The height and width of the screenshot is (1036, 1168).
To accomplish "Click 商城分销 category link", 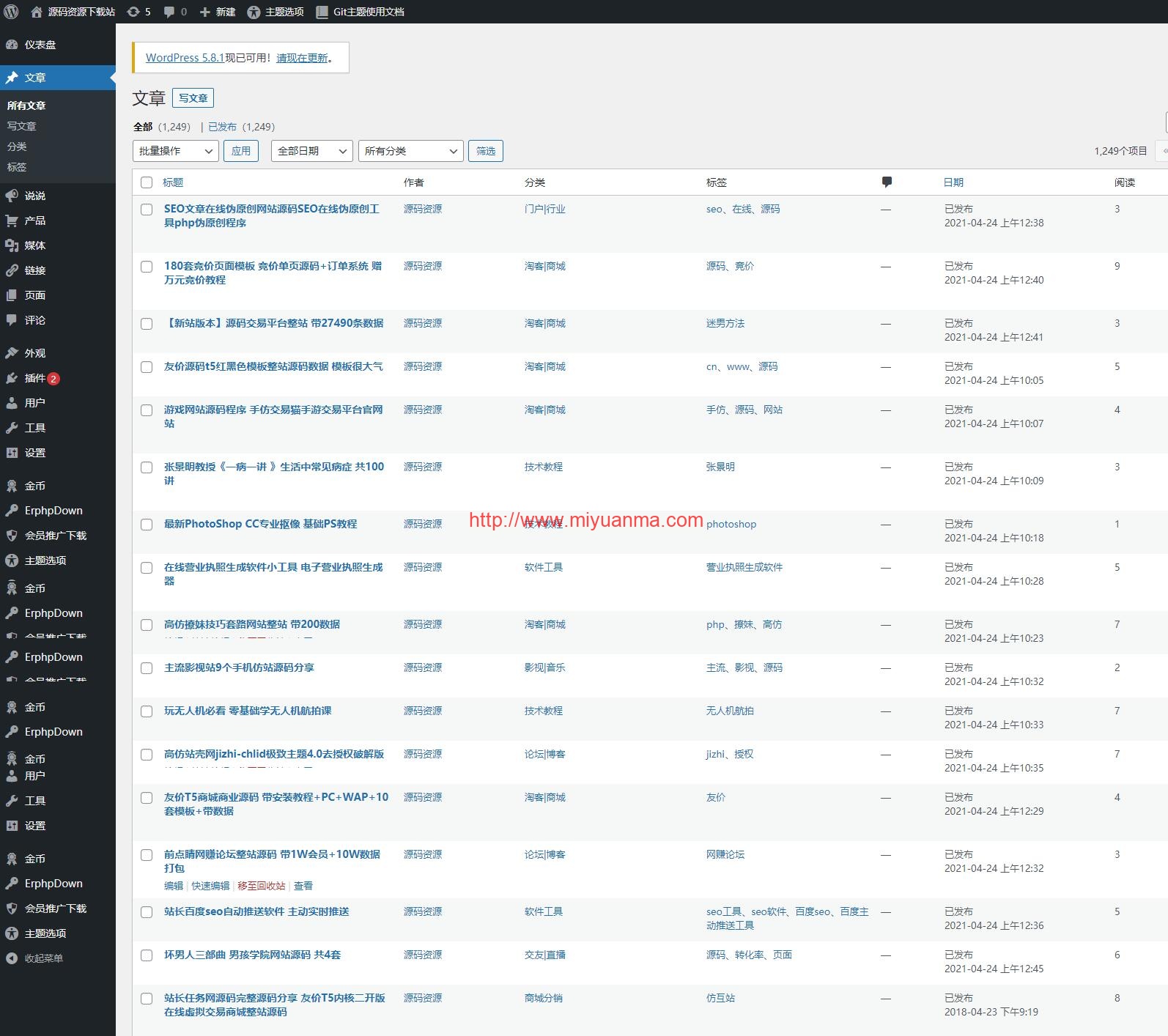I will pos(544,998).
